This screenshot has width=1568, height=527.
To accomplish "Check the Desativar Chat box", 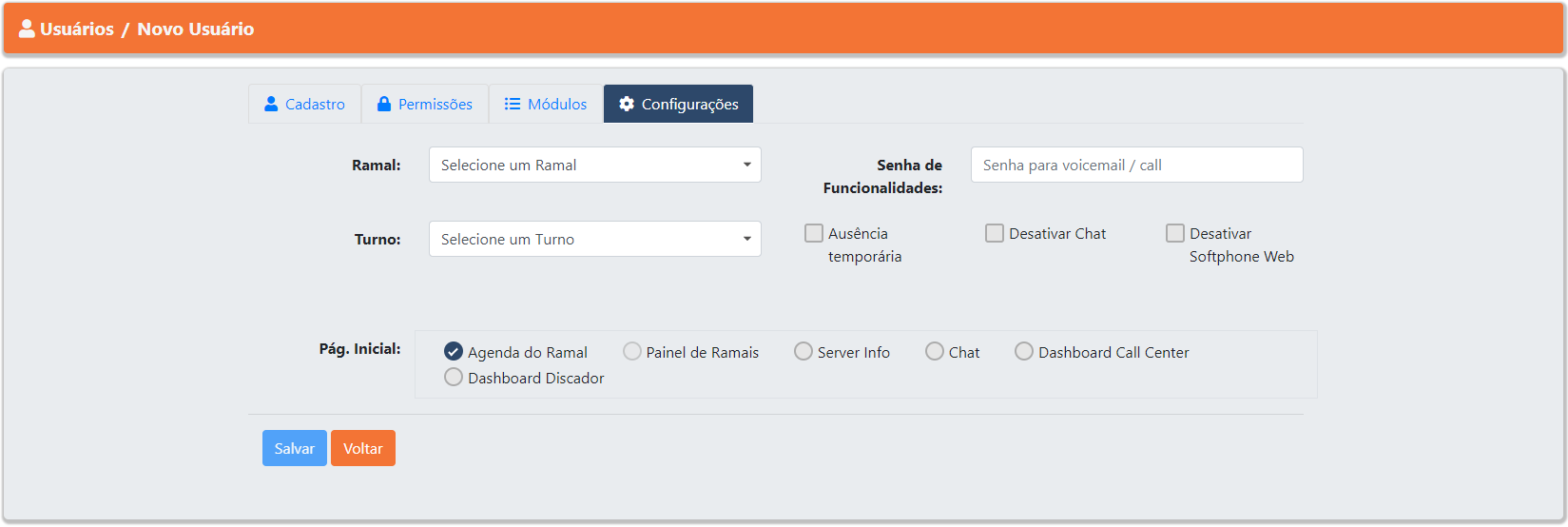I will tap(995, 233).
